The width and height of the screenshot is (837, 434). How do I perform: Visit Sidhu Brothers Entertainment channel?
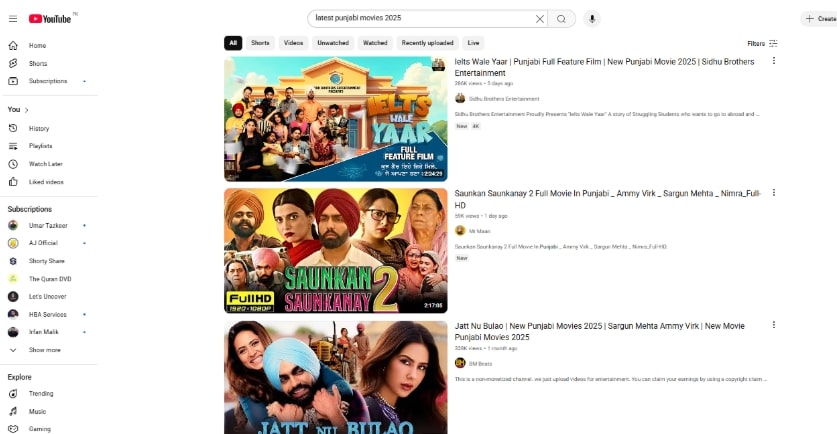click(504, 99)
